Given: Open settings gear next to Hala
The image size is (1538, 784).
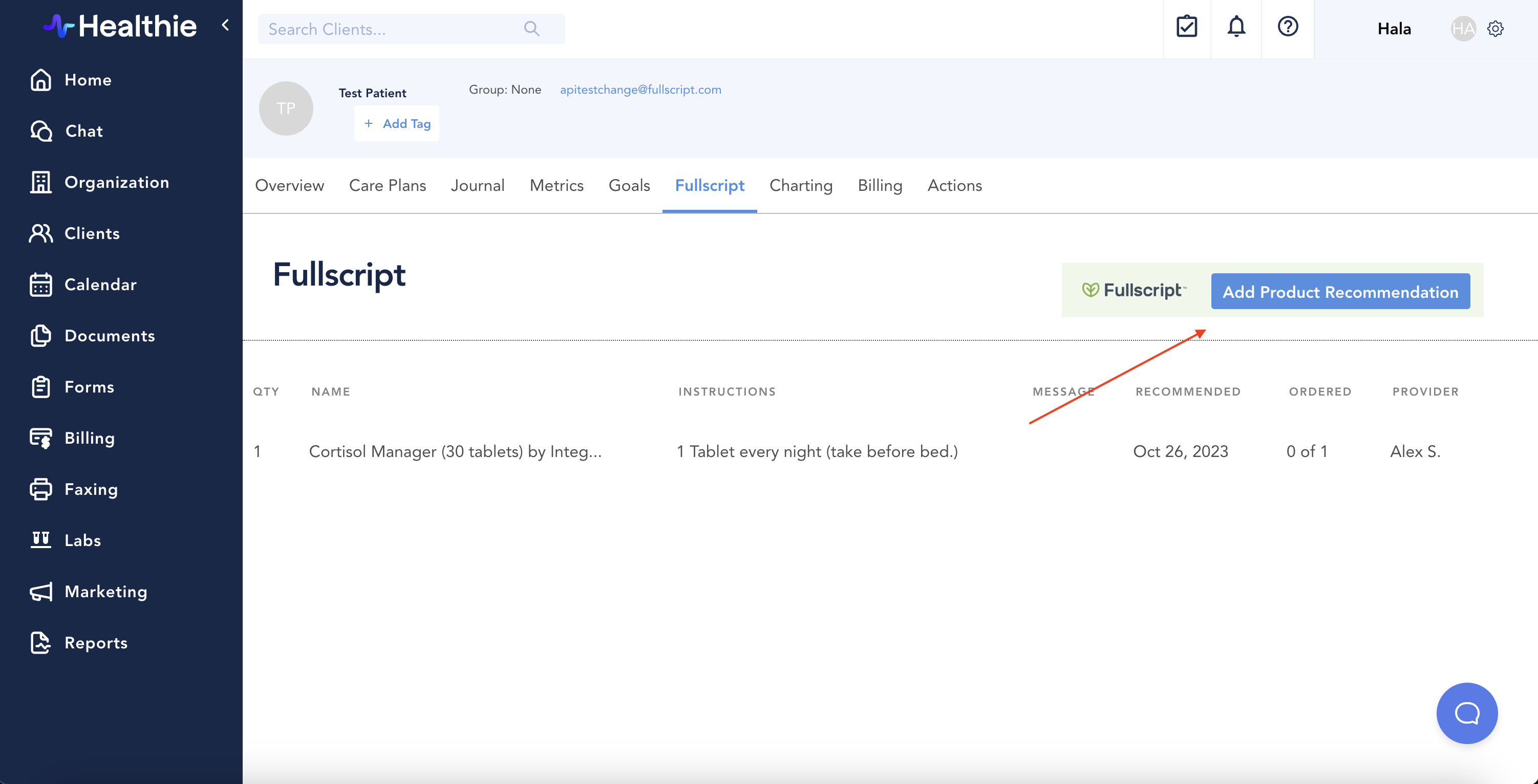Looking at the screenshot, I should (1495, 29).
